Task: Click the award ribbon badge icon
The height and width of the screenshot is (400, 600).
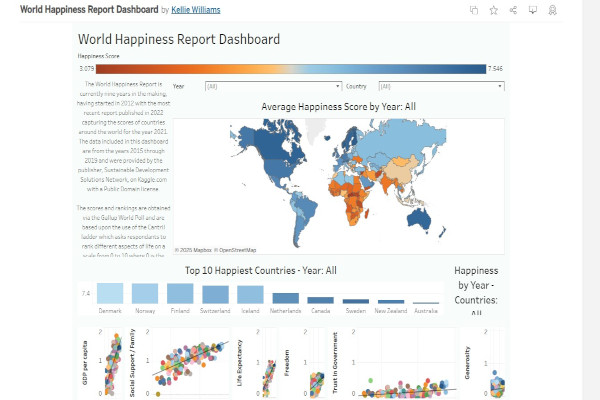Action: coord(552,10)
